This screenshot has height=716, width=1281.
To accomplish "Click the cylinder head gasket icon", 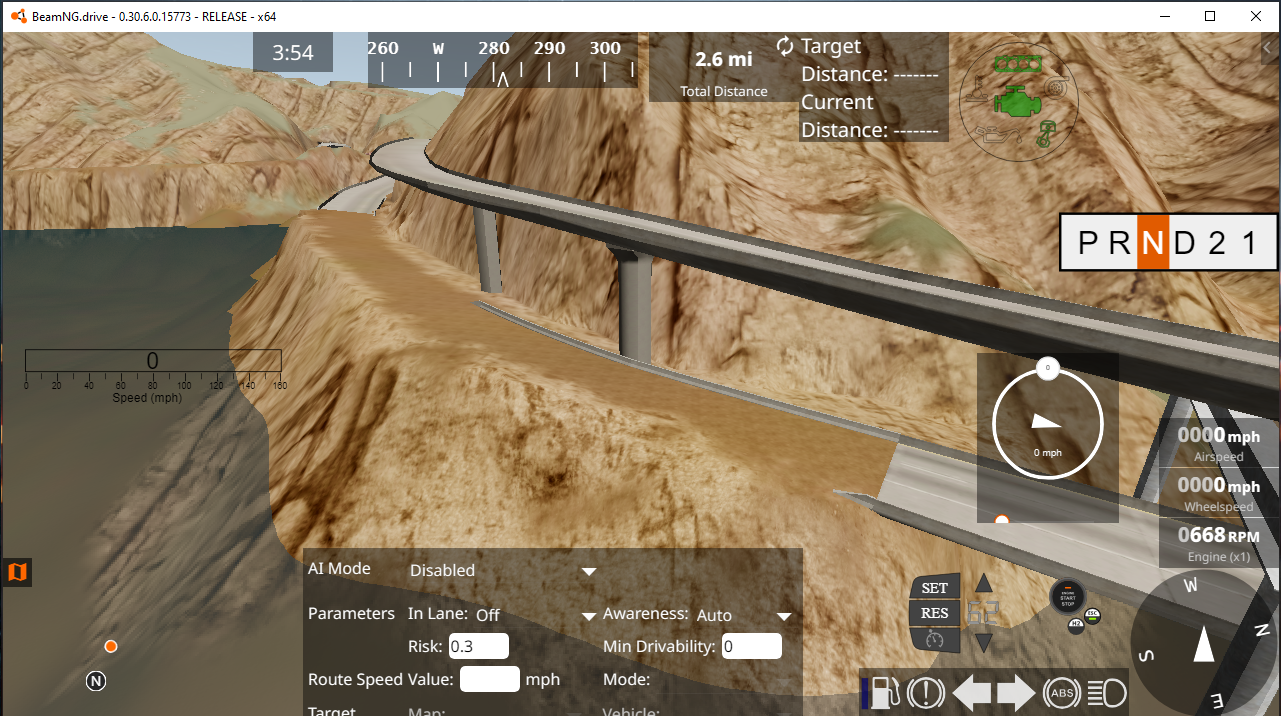I will (1018, 64).
